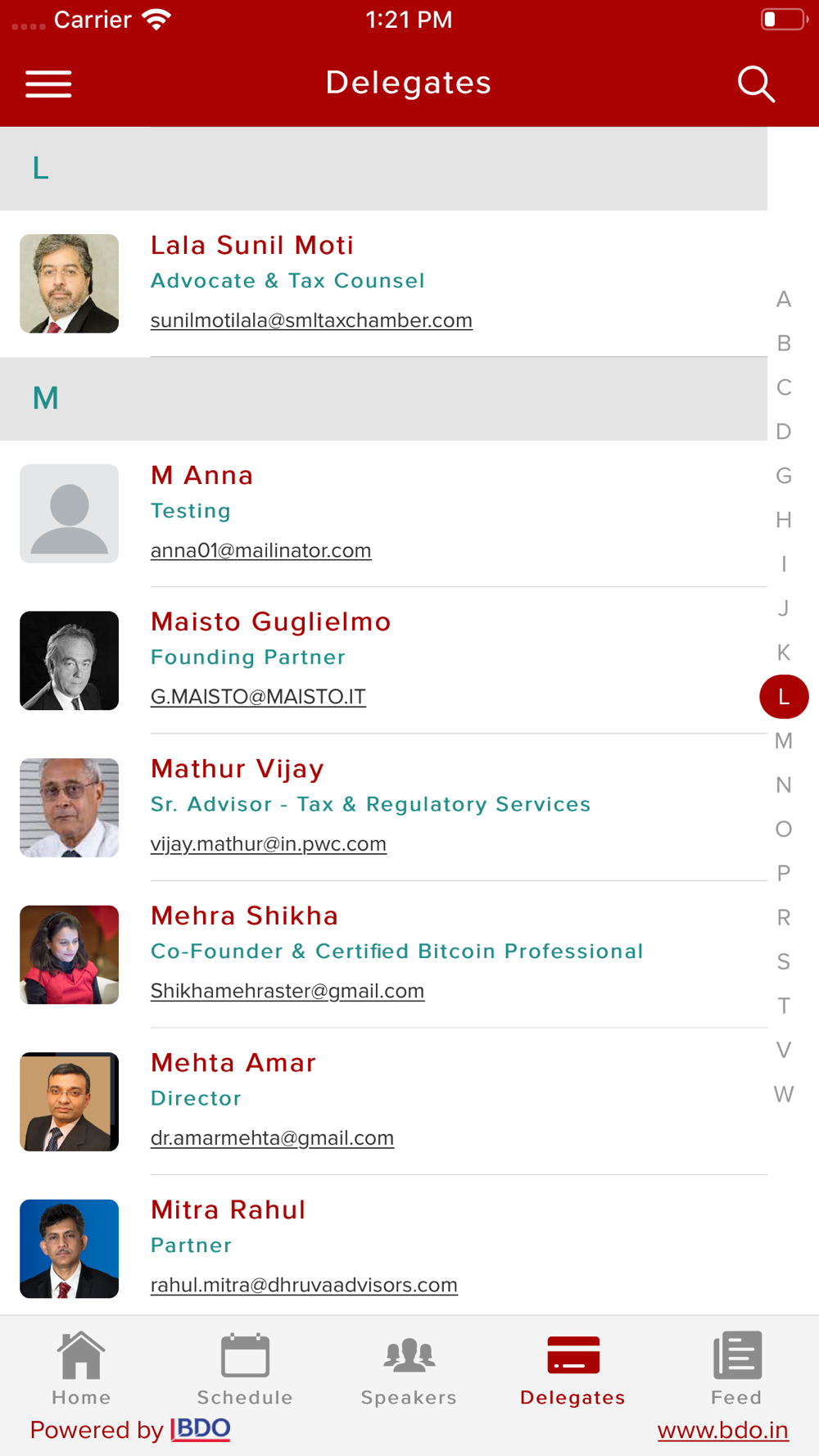This screenshot has height=1456, width=819.
Task: Click the BDO logo in footer
Action: click(201, 1429)
